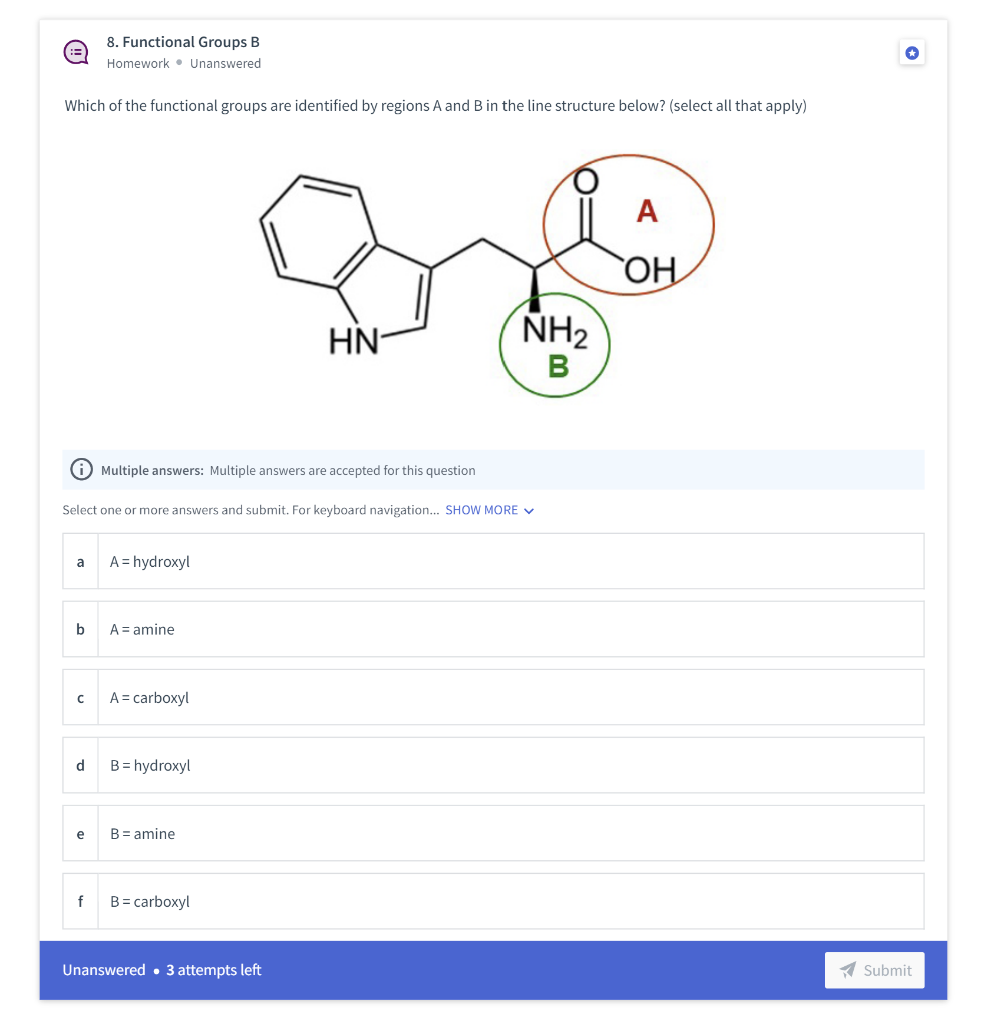Select answer 'A = hydroxyl'
1004x1024 pixels.
click(493, 562)
